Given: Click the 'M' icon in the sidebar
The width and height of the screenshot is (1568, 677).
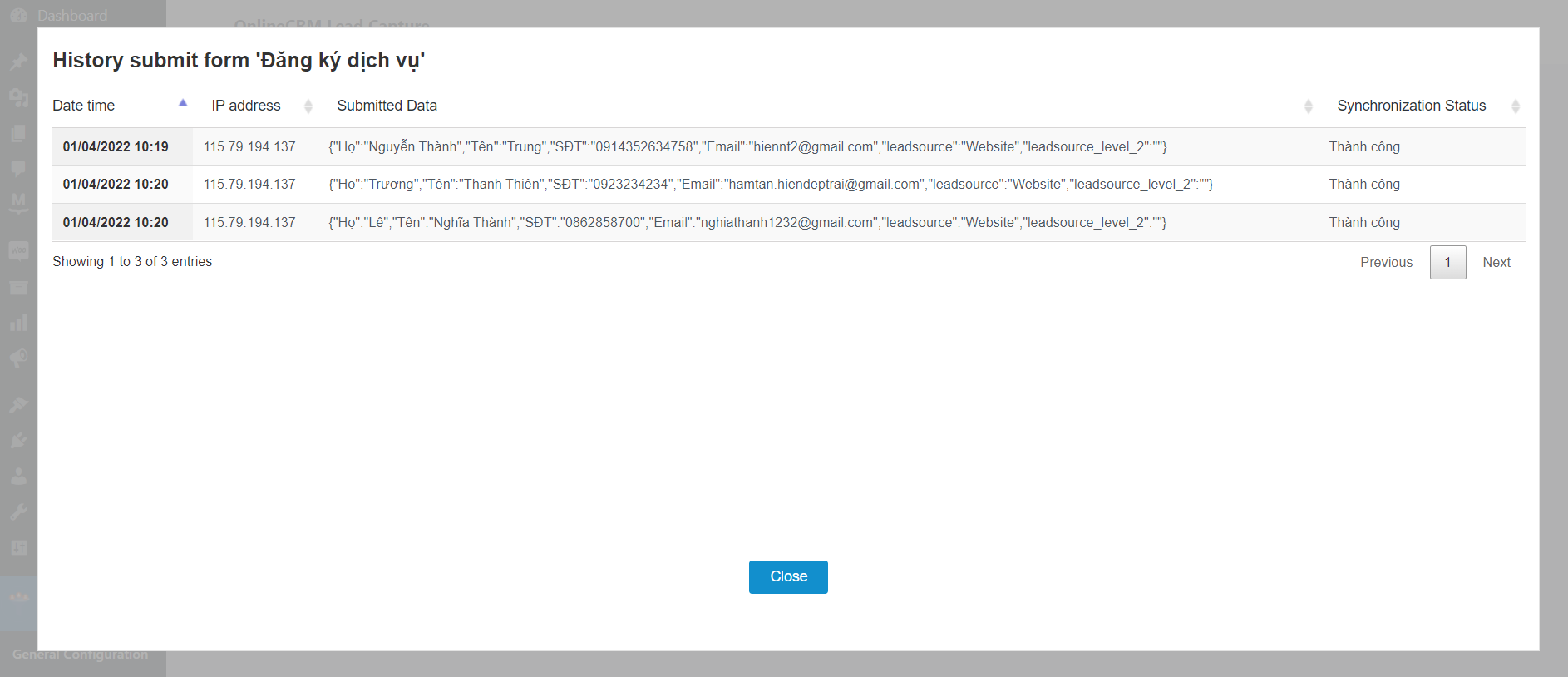Looking at the screenshot, I should (x=18, y=203).
